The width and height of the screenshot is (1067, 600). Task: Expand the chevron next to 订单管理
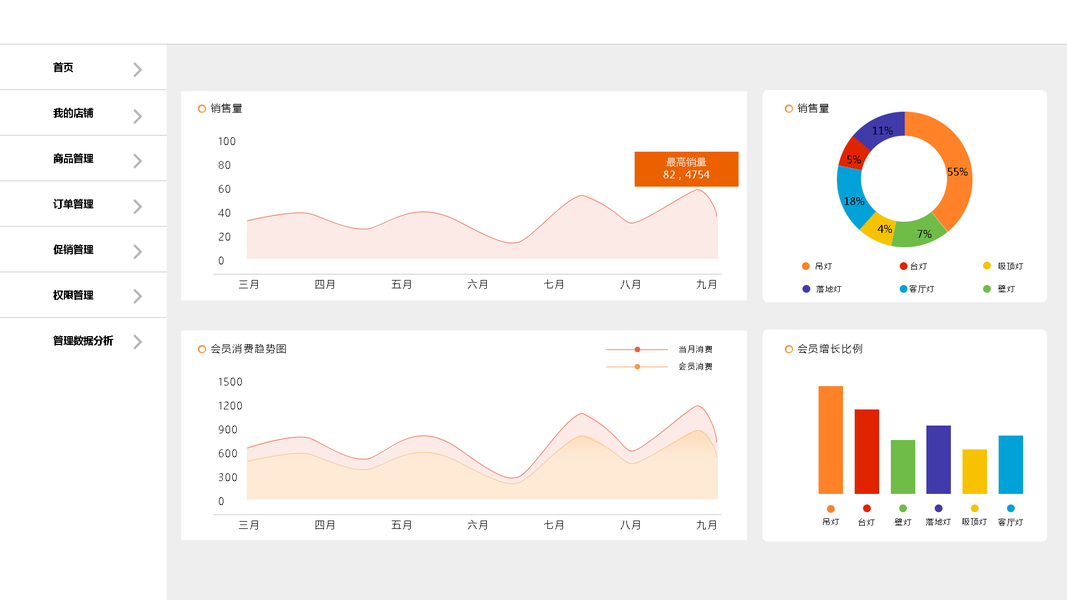click(137, 206)
